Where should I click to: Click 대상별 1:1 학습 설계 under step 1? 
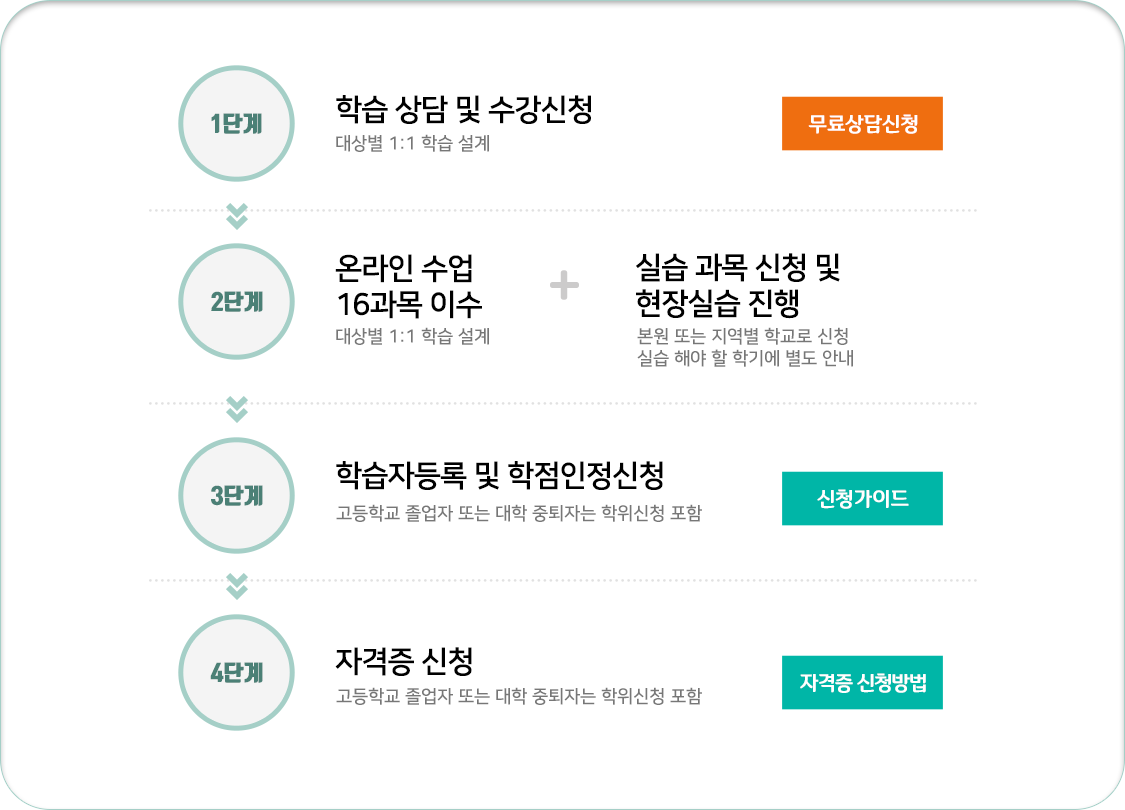point(413,143)
